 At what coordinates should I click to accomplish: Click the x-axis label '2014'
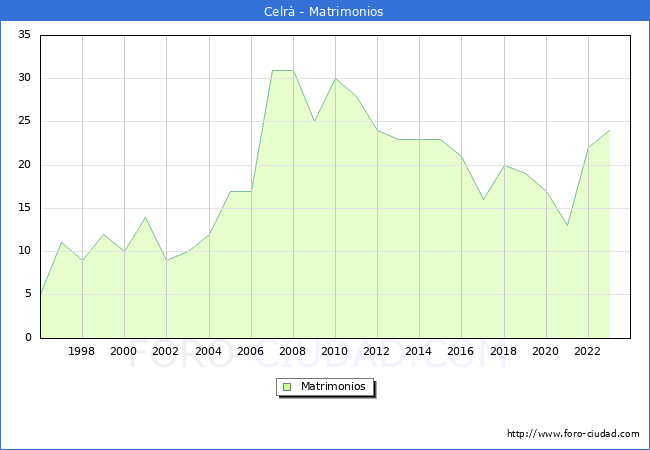pyautogui.click(x=418, y=351)
